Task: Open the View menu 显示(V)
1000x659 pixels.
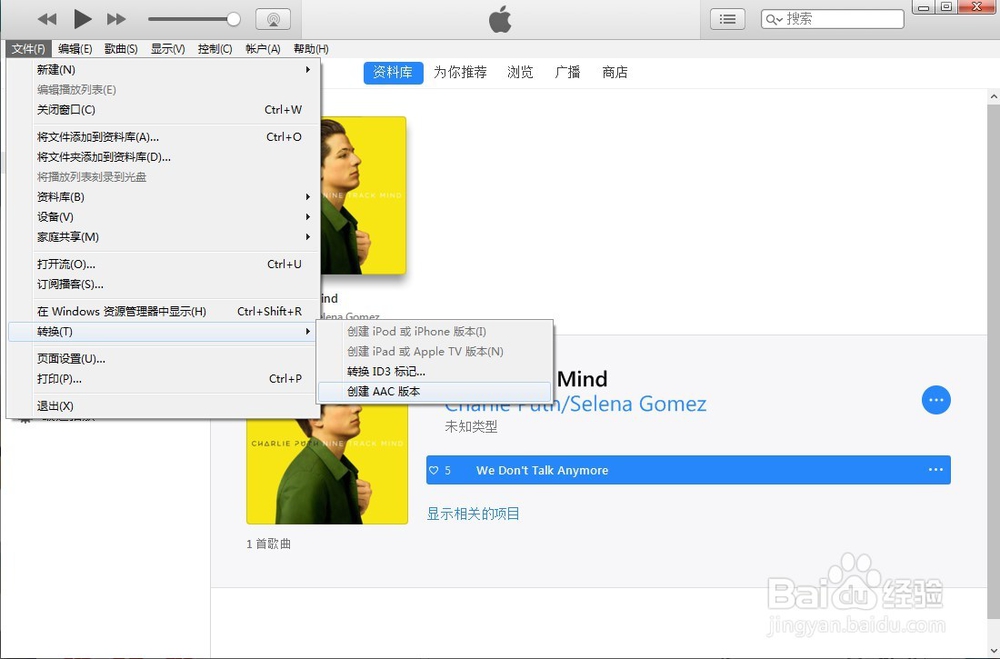Action: coord(168,48)
